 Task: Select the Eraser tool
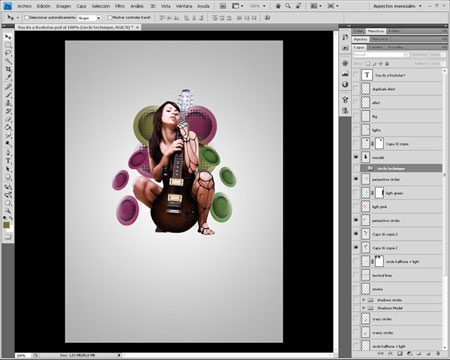pyautogui.click(x=8, y=119)
